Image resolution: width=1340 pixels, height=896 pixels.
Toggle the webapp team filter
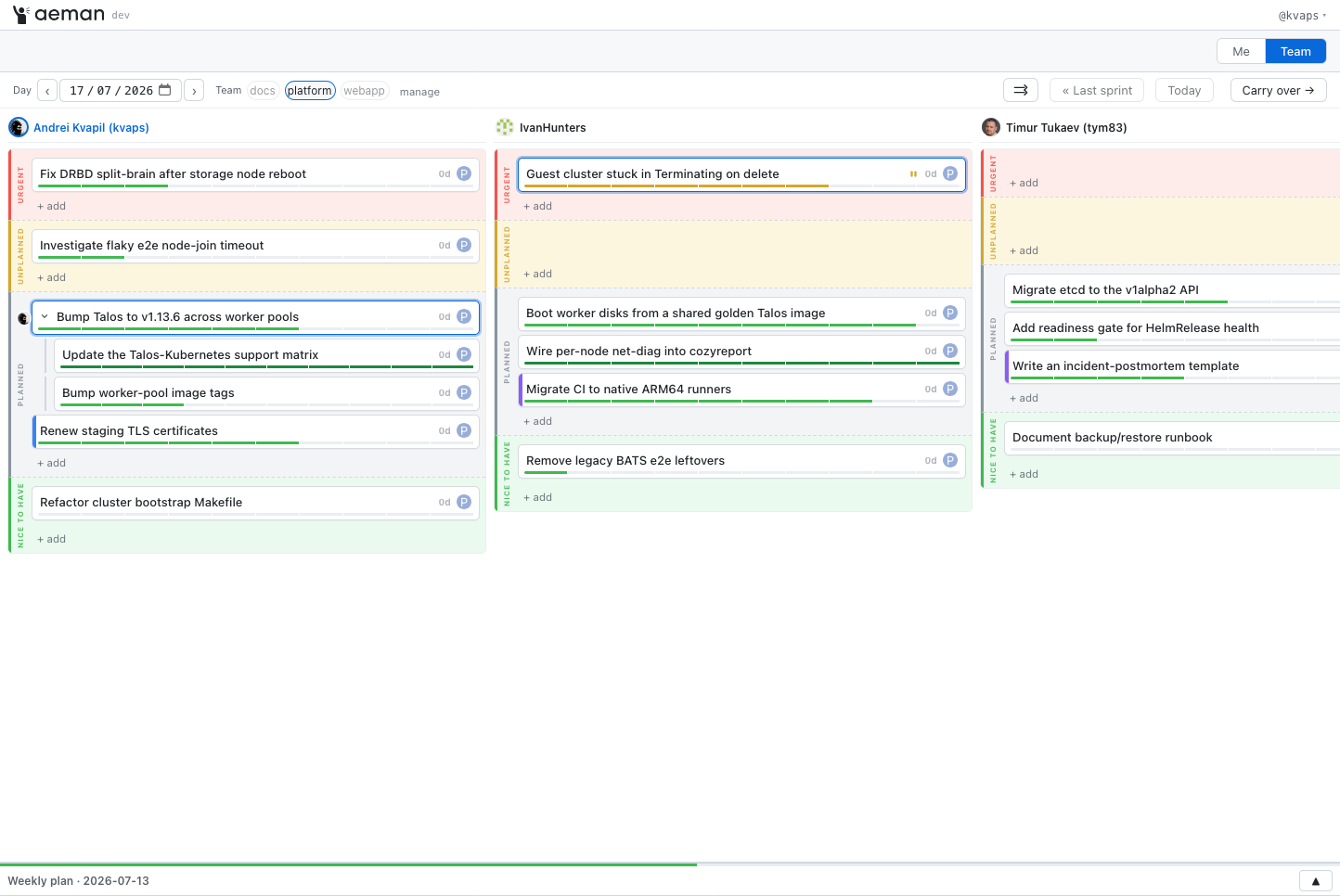click(364, 90)
